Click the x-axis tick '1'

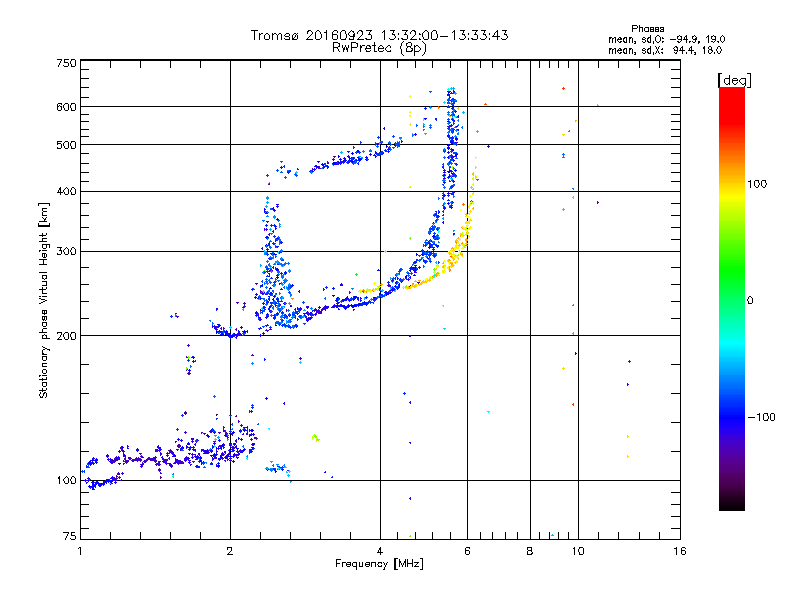(x=81, y=551)
